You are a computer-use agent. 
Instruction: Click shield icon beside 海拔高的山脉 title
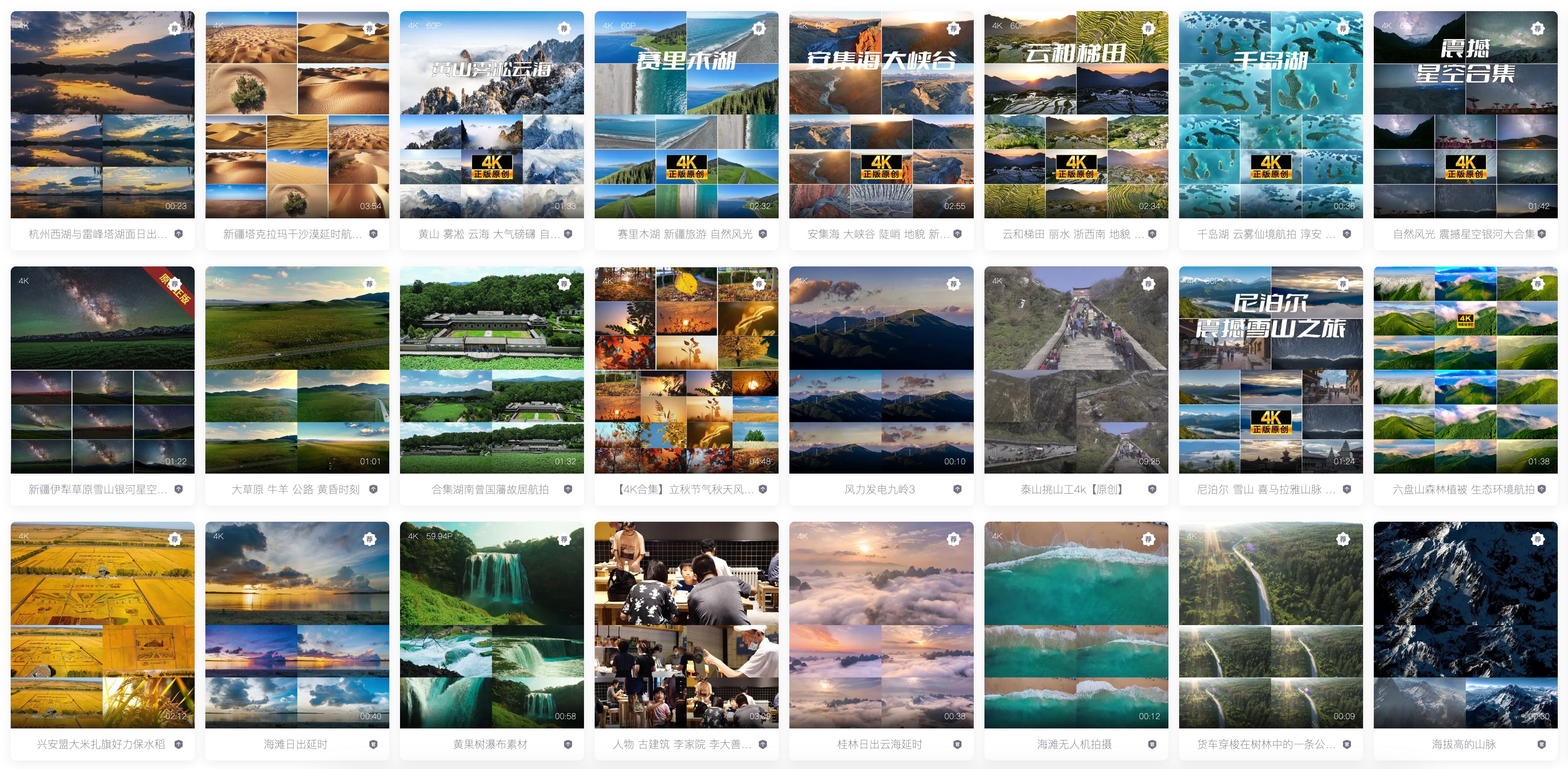(1542, 744)
